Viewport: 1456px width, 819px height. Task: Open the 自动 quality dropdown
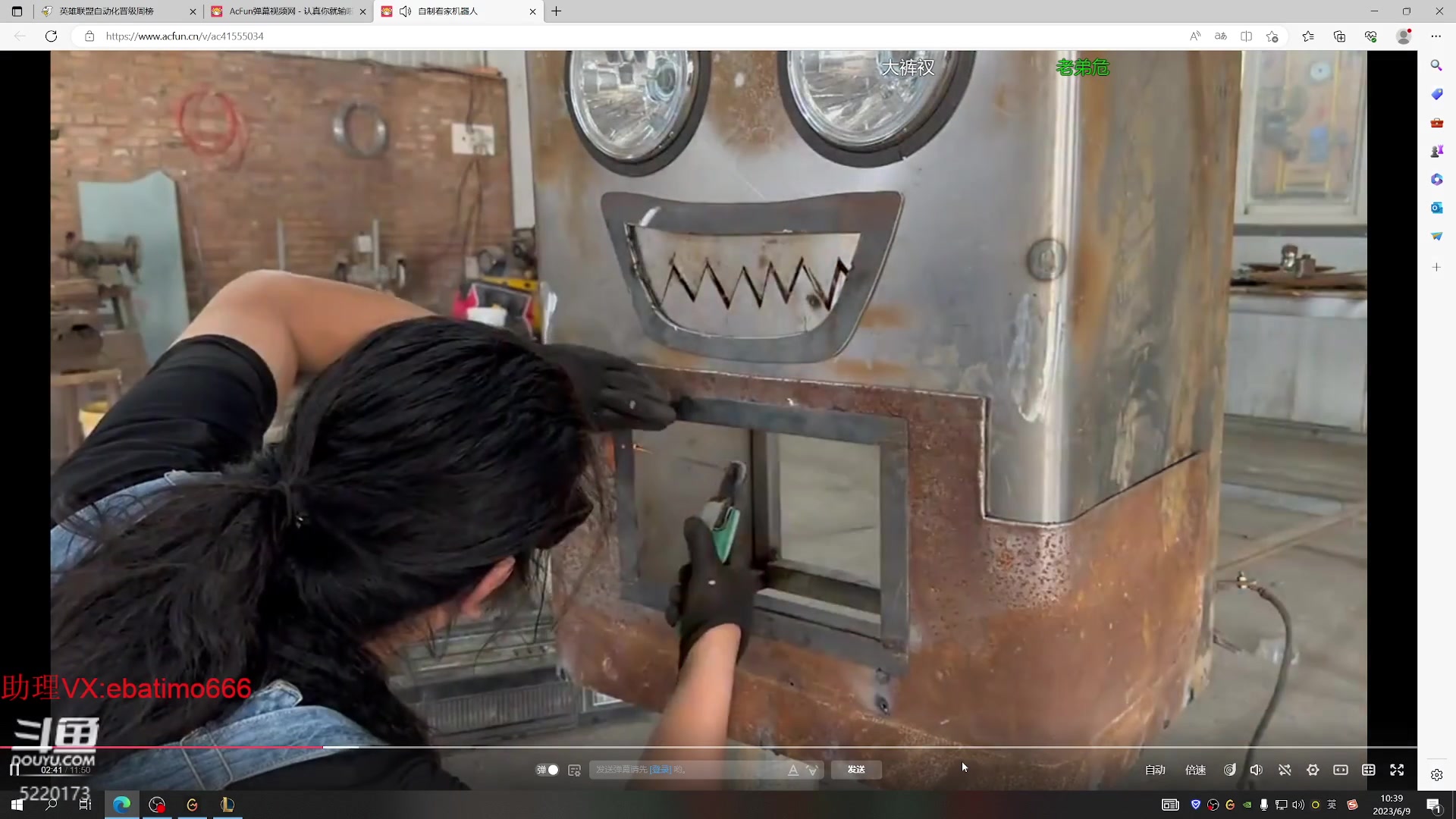(x=1155, y=770)
